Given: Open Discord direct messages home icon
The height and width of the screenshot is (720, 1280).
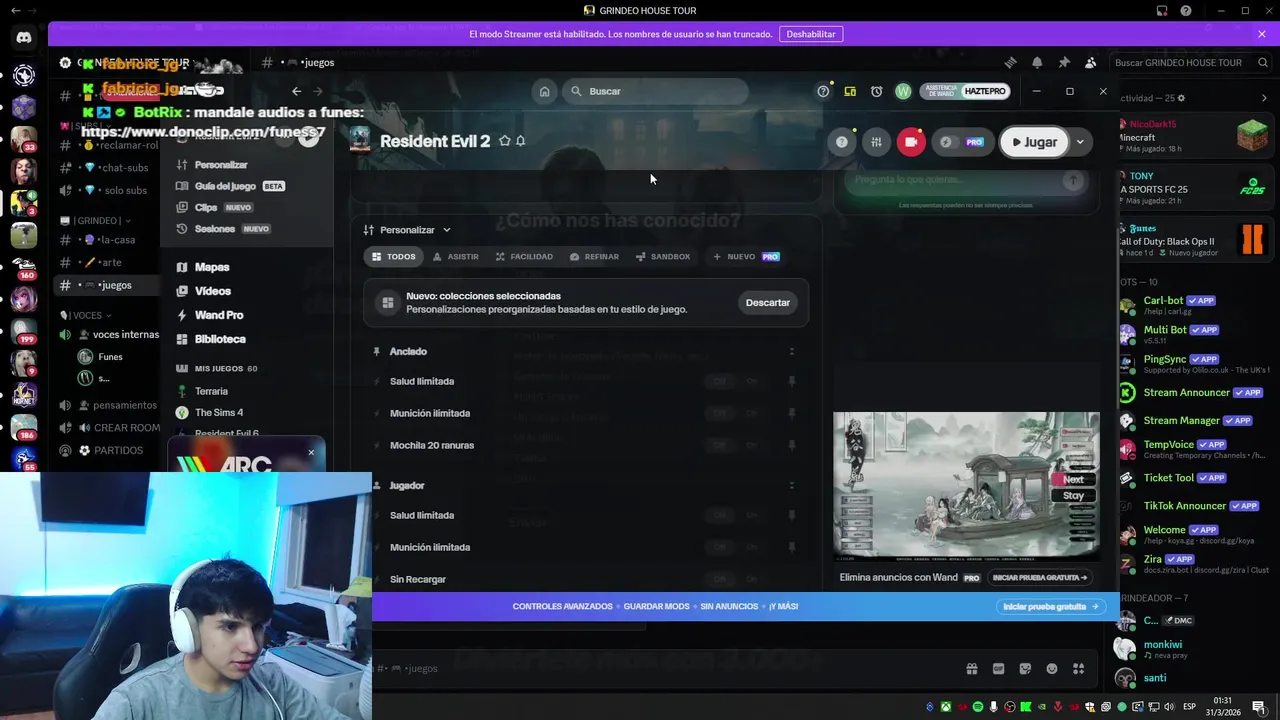Looking at the screenshot, I should [x=24, y=38].
